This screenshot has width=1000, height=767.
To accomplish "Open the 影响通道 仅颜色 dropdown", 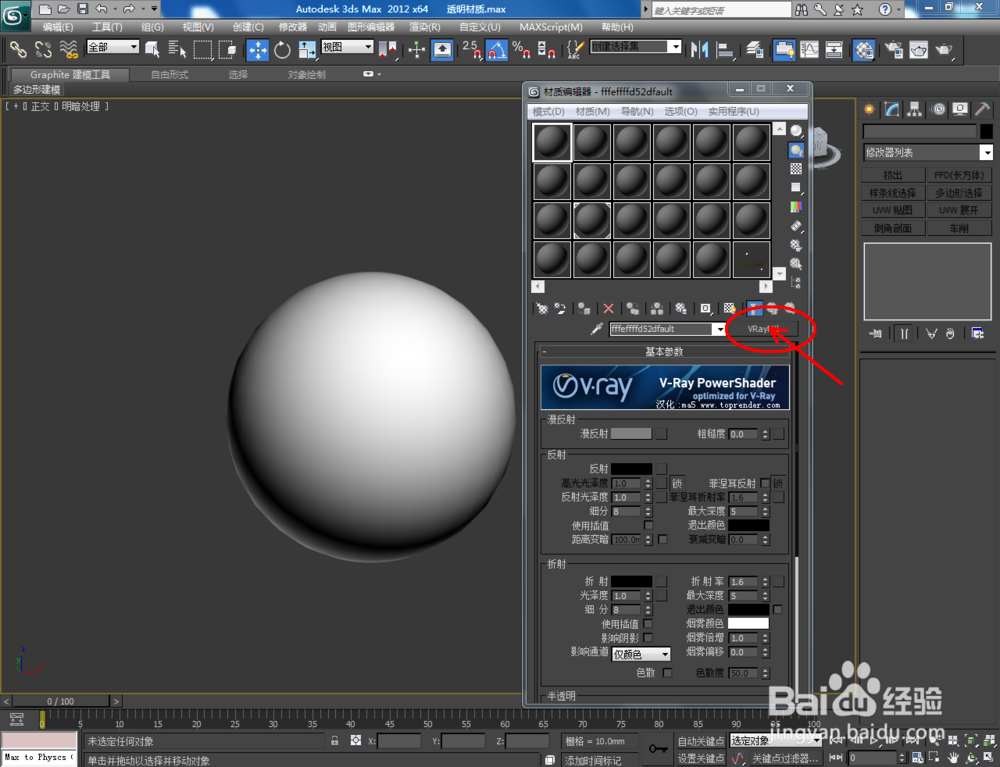I will pos(641,655).
